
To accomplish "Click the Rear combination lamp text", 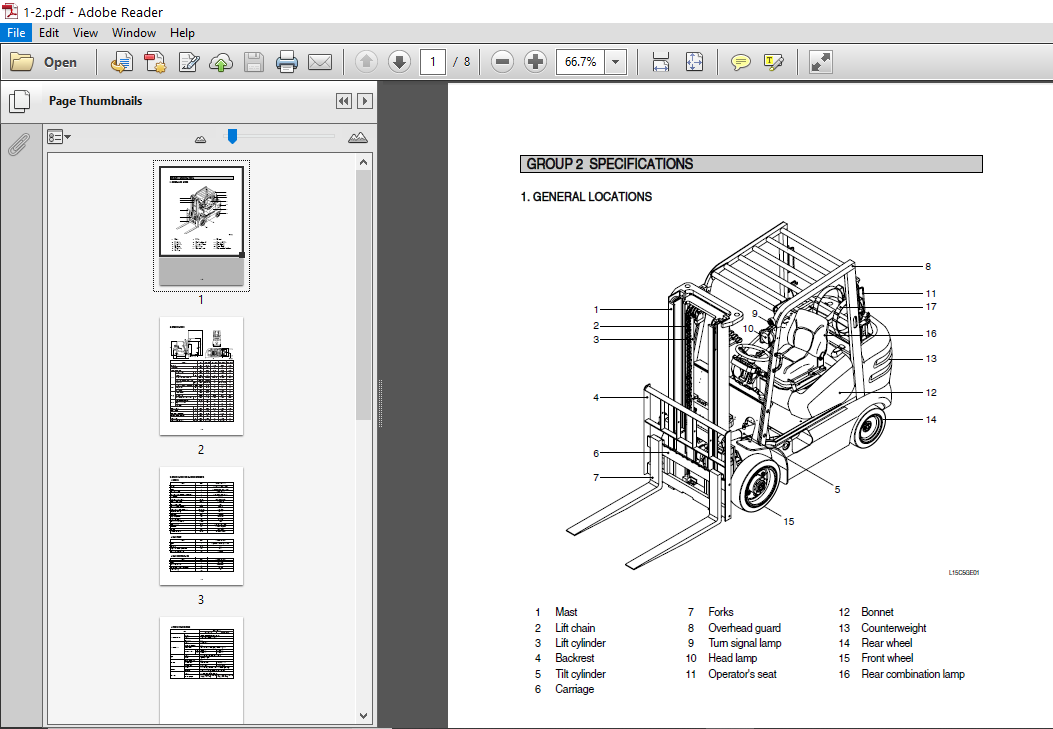I will [x=913, y=674].
